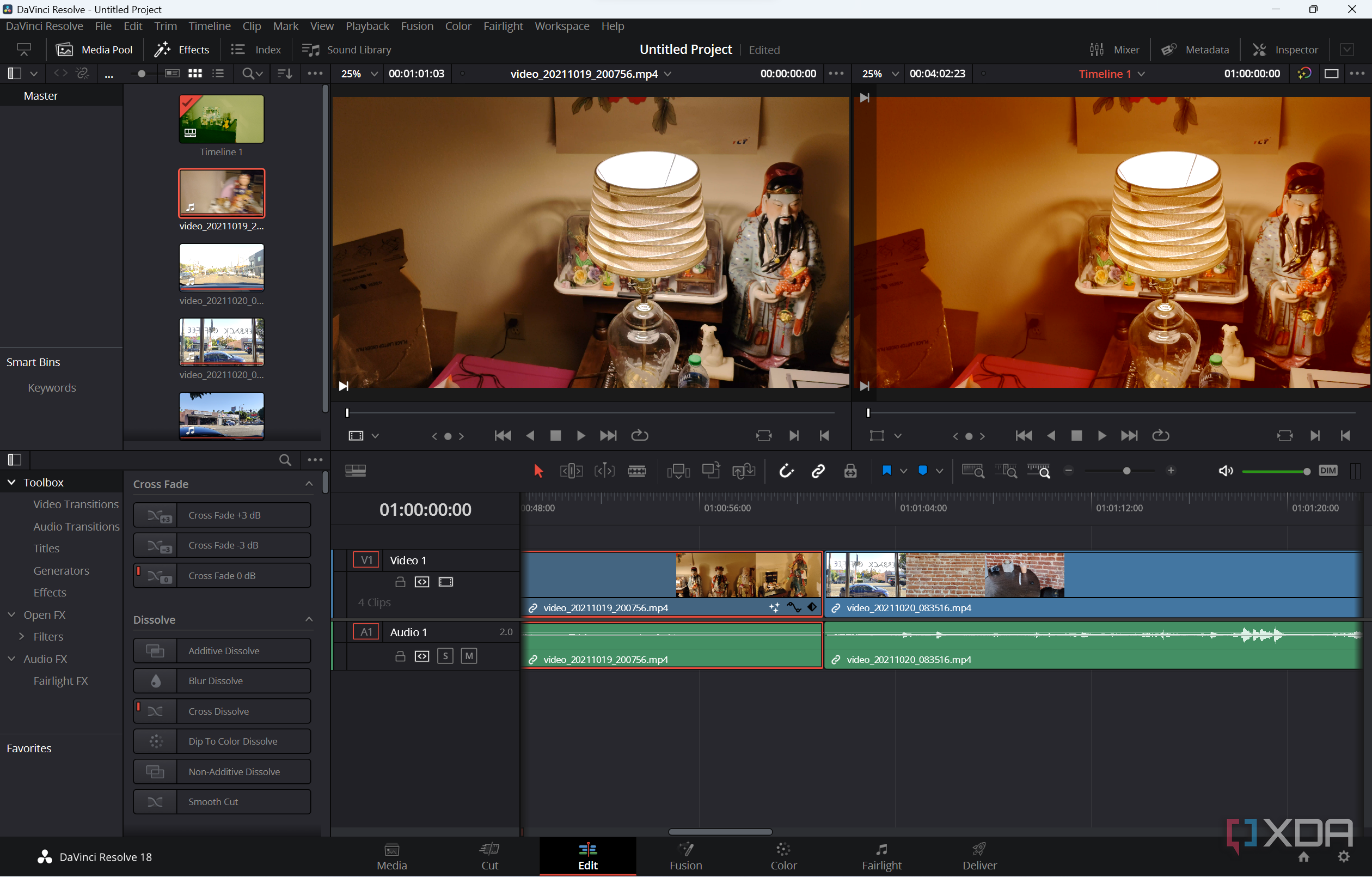This screenshot has width=1372, height=877.
Task: Solo the Audio 1 track
Action: 445,656
